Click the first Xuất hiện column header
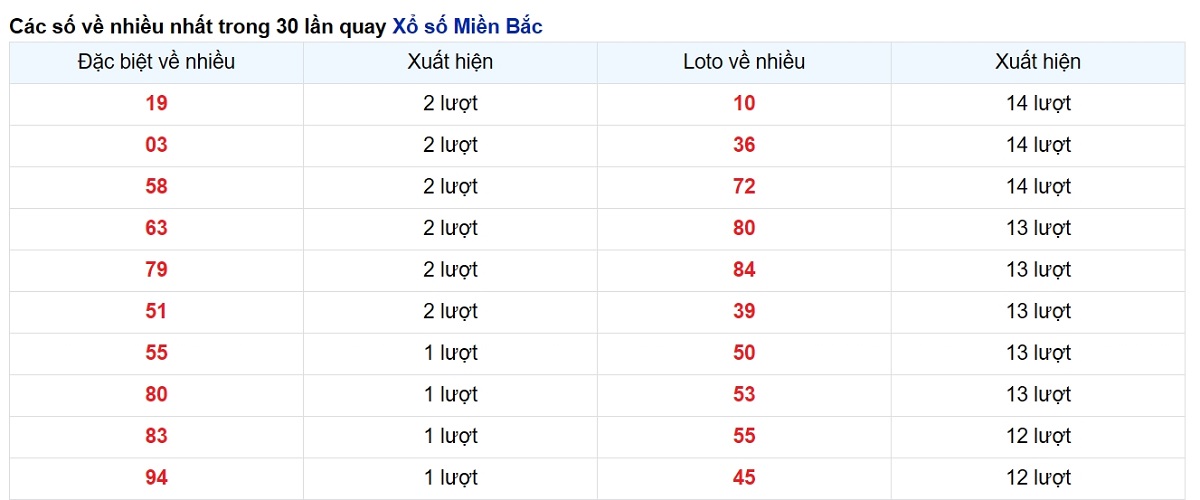The height and width of the screenshot is (500, 1200). pyautogui.click(x=450, y=62)
